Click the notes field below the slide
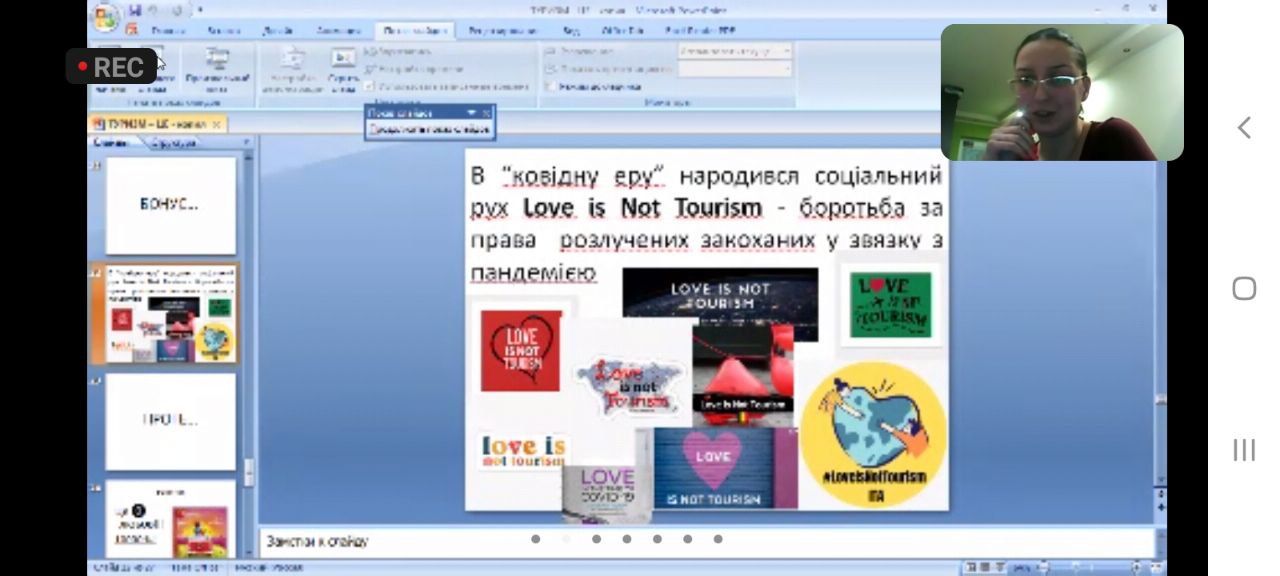This screenshot has width=1280, height=576. pyautogui.click(x=700, y=541)
